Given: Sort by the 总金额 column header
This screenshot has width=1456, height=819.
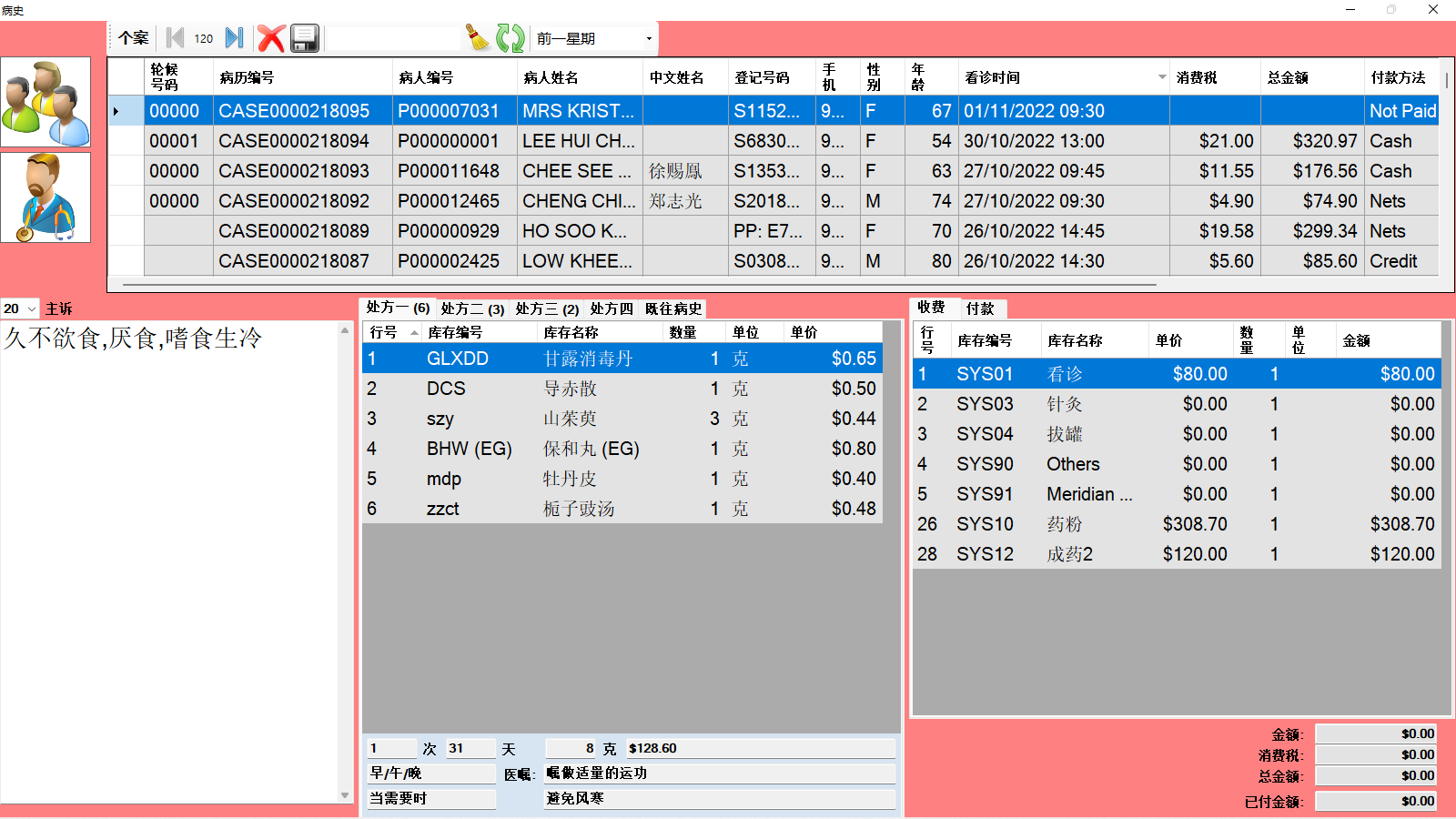Looking at the screenshot, I should click(x=1288, y=77).
